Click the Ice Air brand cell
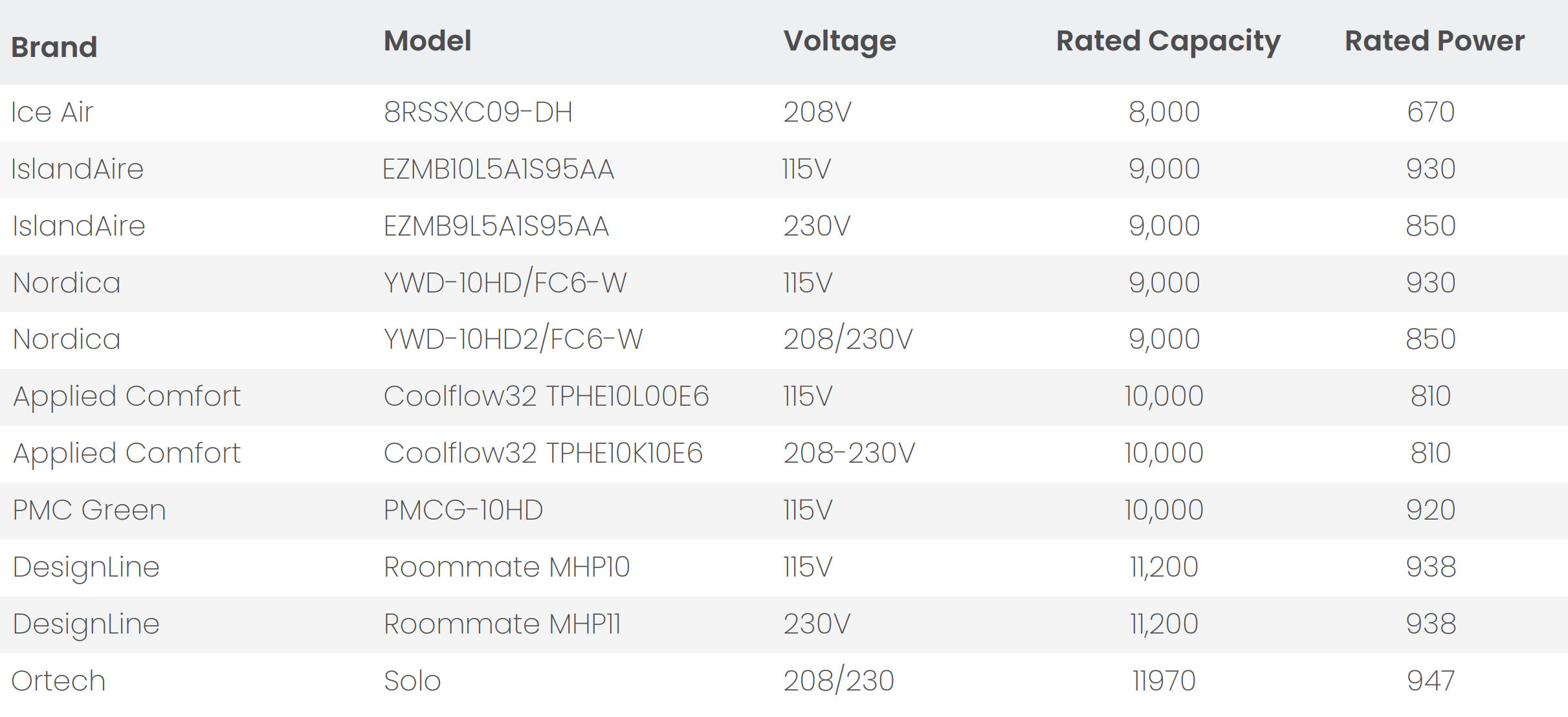The height and width of the screenshot is (717, 1568). click(x=52, y=112)
